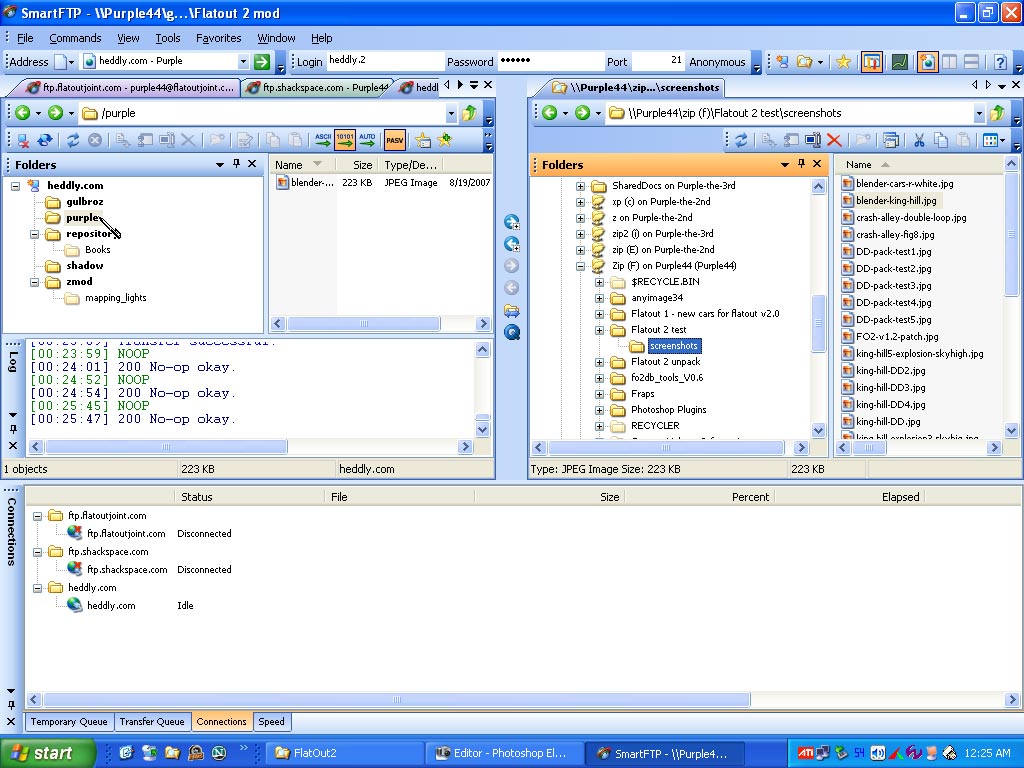Switch to the Speed tab
This screenshot has width=1024, height=768.
click(x=271, y=722)
